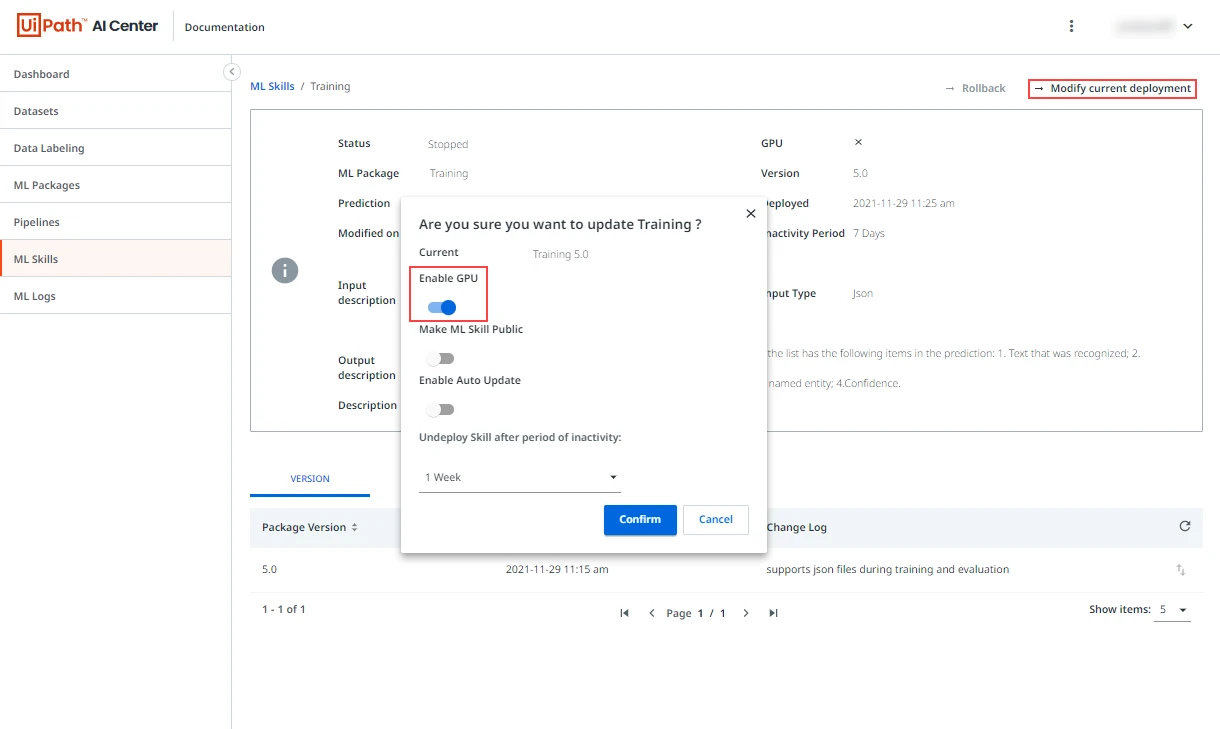Toggle Enable Auto Update switch
Screen dimensions: 1220x729
coord(440,409)
